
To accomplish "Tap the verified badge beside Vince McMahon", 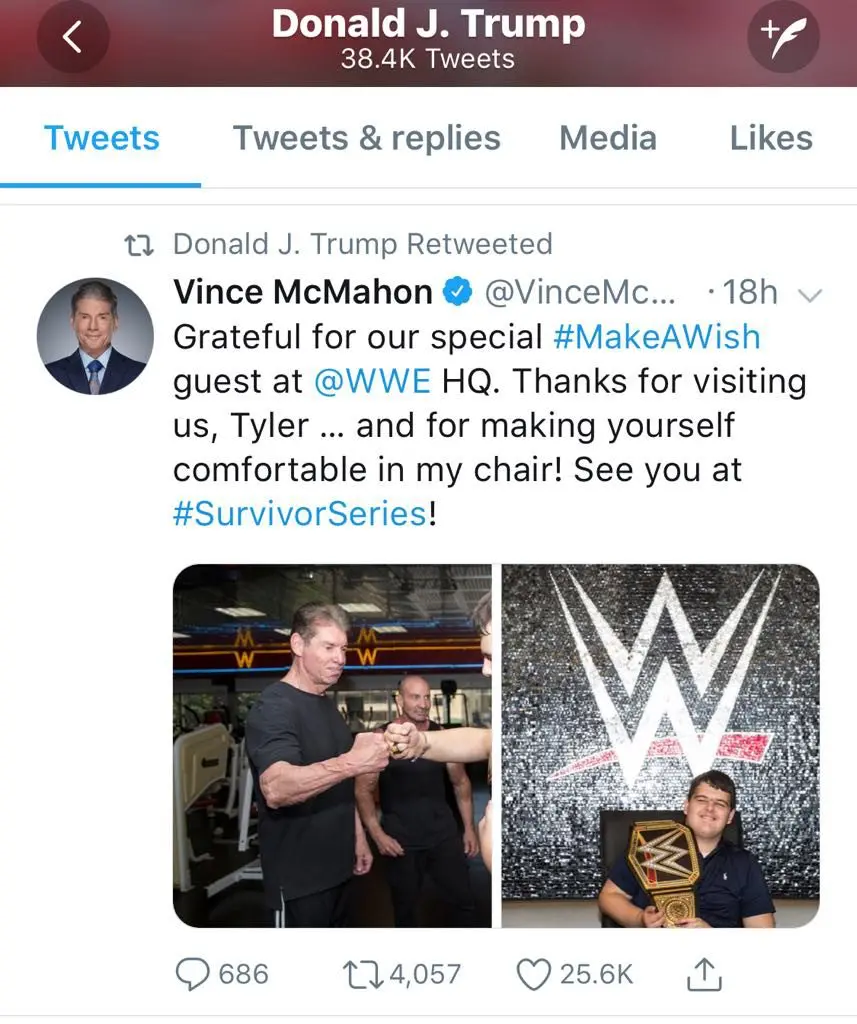I will click(458, 292).
